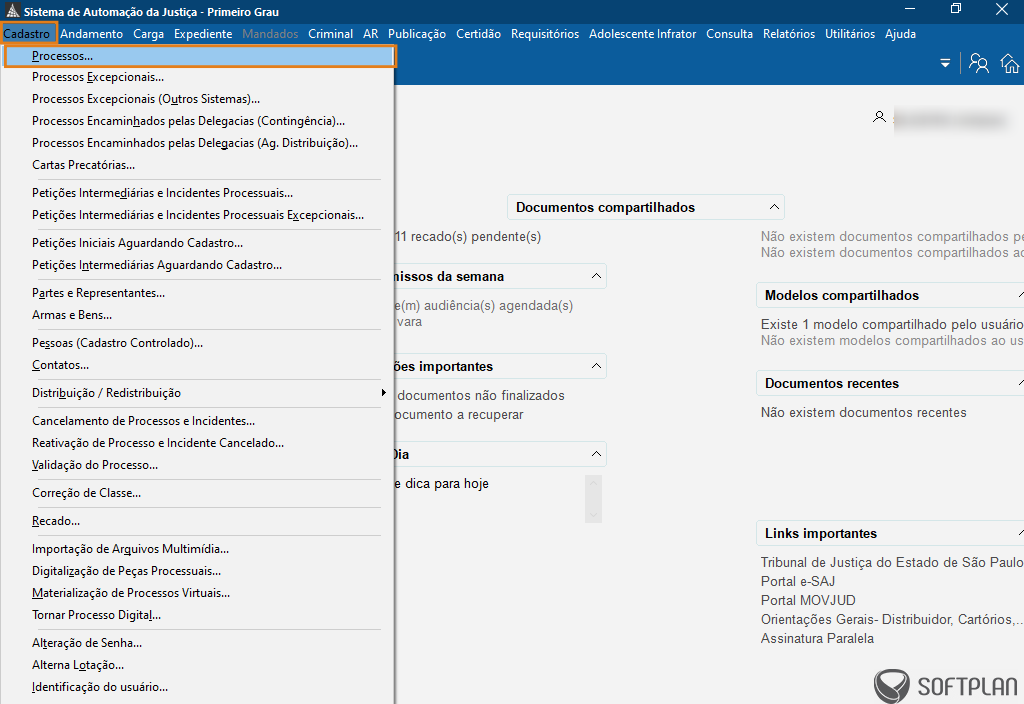Click the small down-arrow toolbar icon
Image resolution: width=1024 pixels, height=704 pixels.
coord(945,63)
